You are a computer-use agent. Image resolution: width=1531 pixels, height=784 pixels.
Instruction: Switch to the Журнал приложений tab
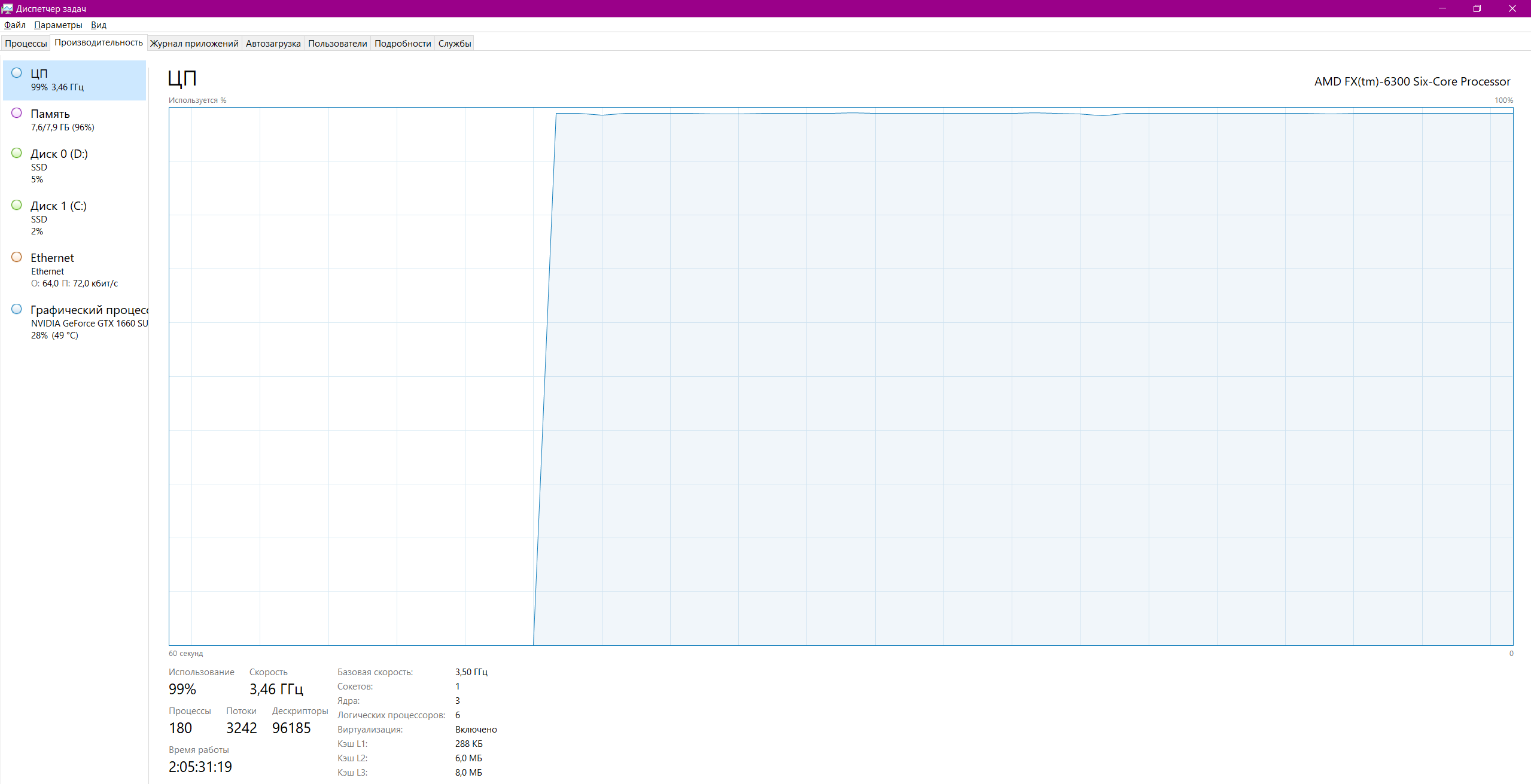pyautogui.click(x=194, y=44)
